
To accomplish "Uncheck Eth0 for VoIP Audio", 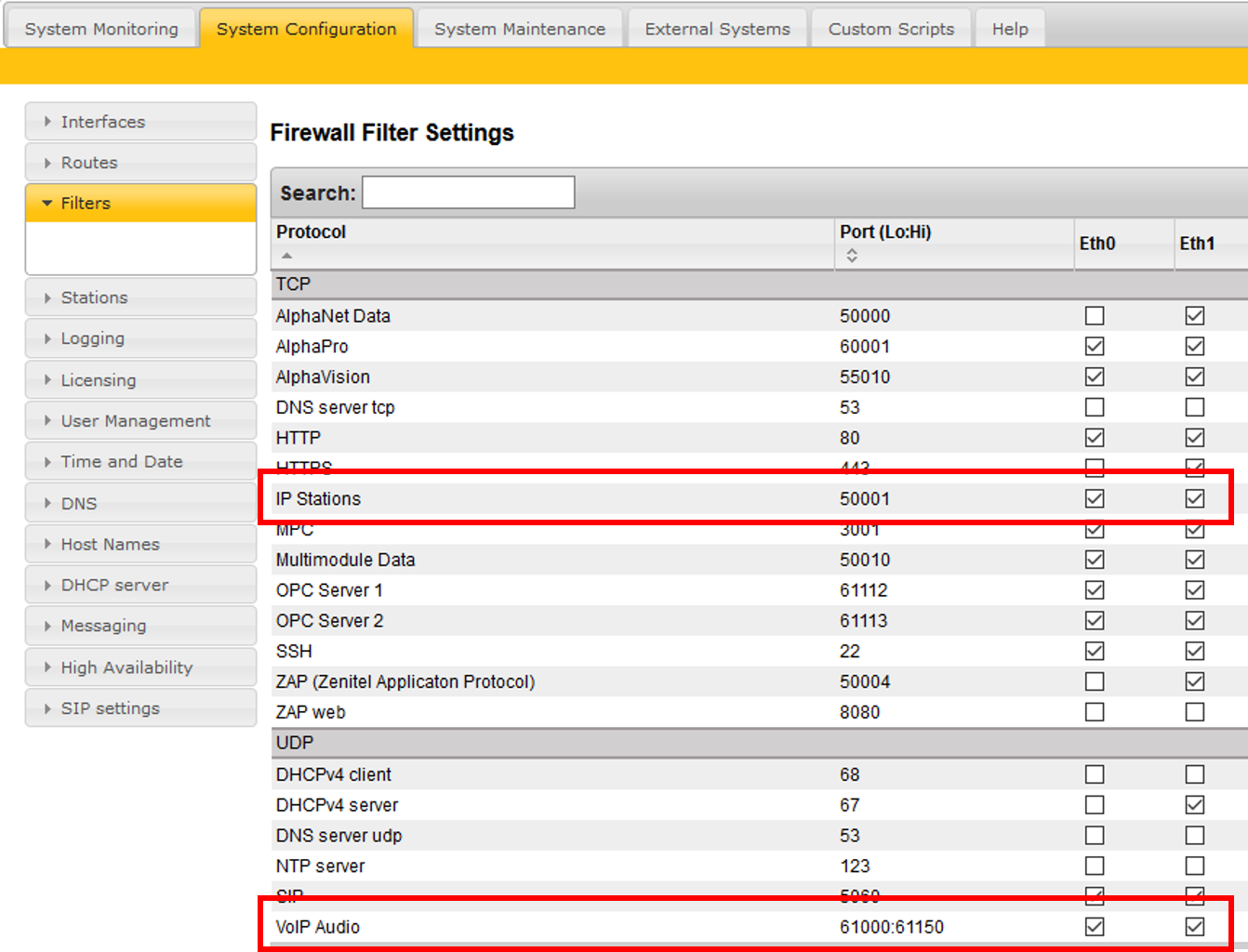I will (1095, 927).
